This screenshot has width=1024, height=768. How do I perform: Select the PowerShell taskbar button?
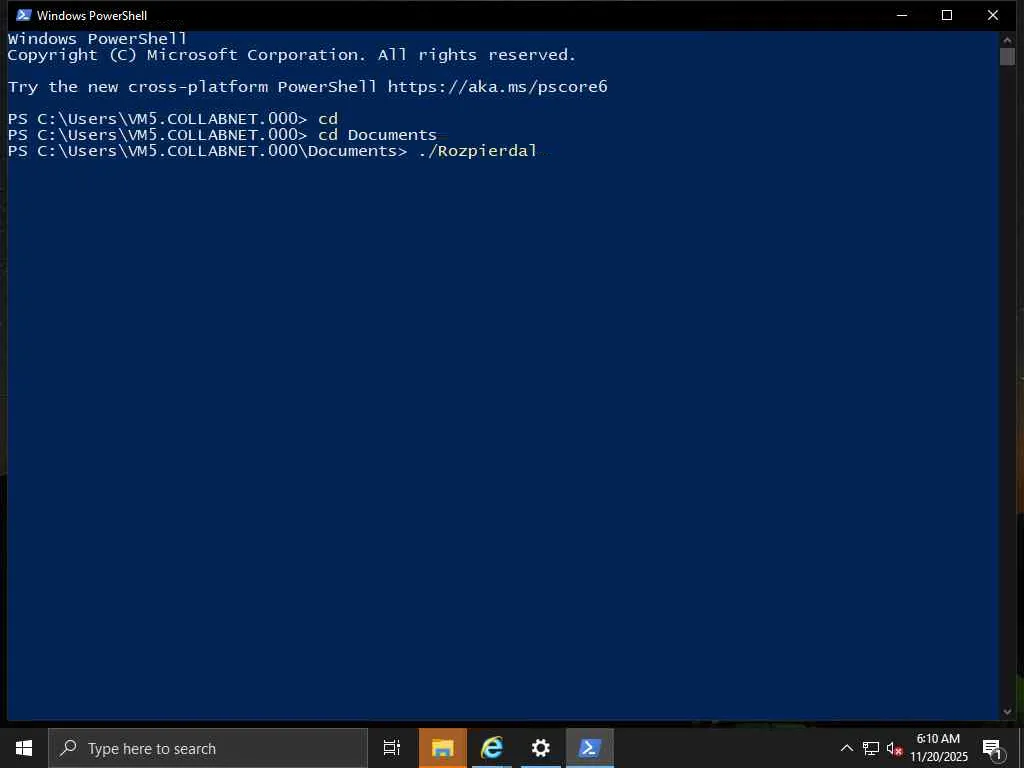tap(590, 748)
